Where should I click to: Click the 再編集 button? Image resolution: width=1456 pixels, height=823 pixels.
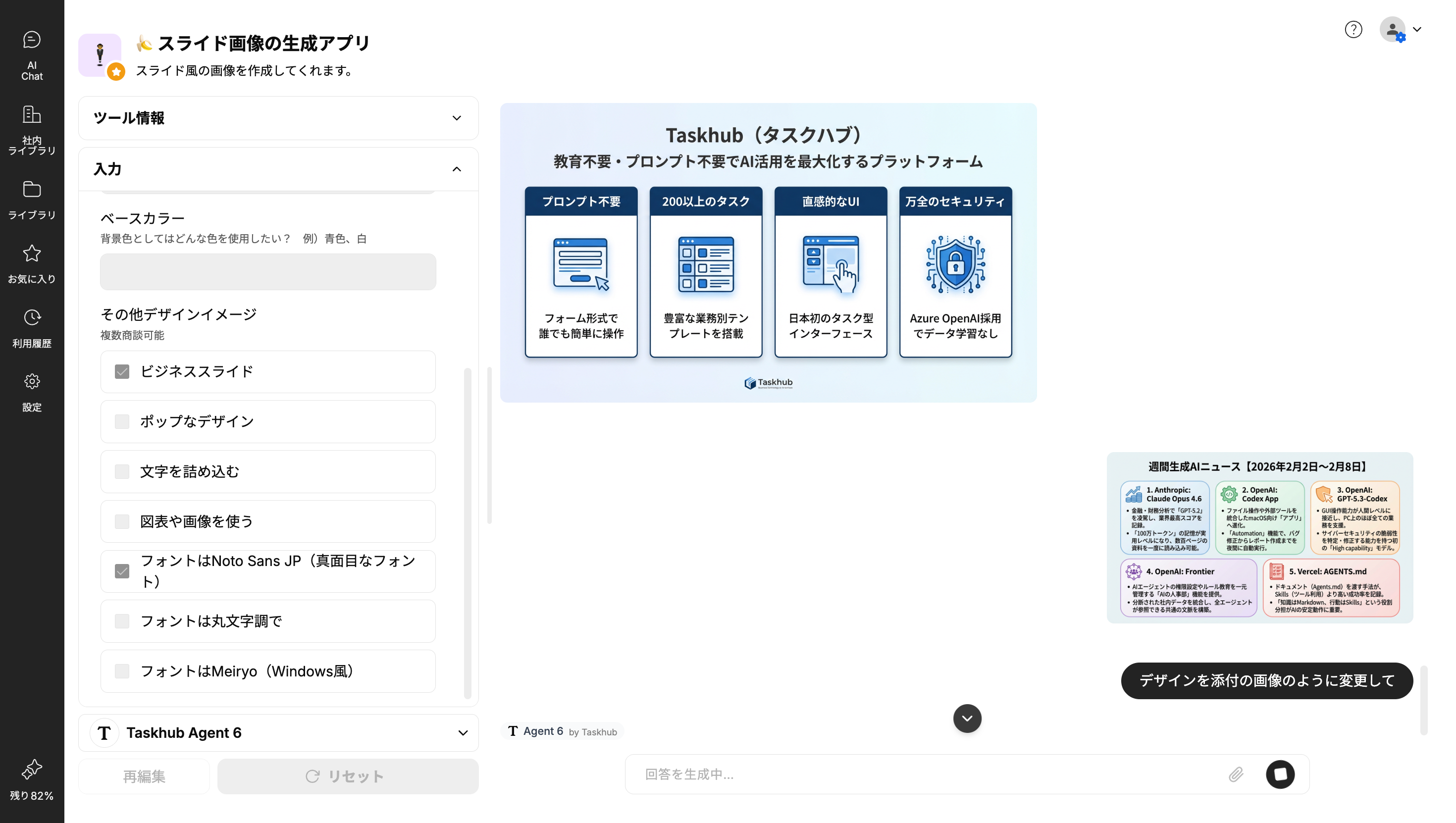click(144, 776)
